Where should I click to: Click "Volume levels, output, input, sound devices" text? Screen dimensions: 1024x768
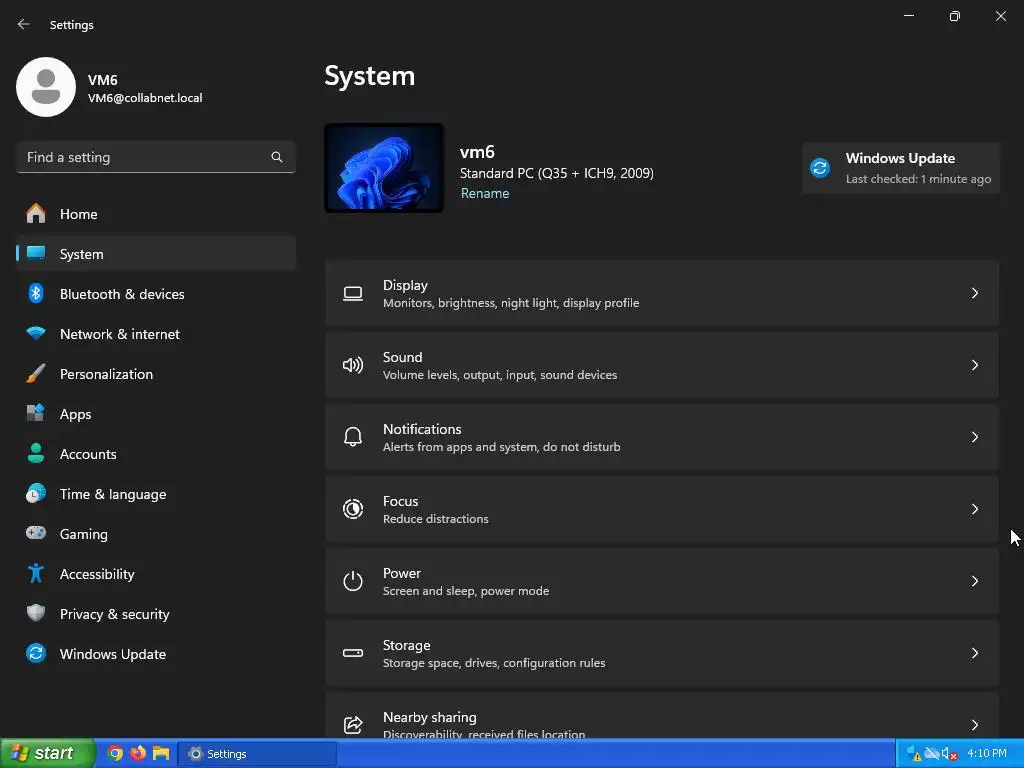pyautogui.click(x=500, y=375)
